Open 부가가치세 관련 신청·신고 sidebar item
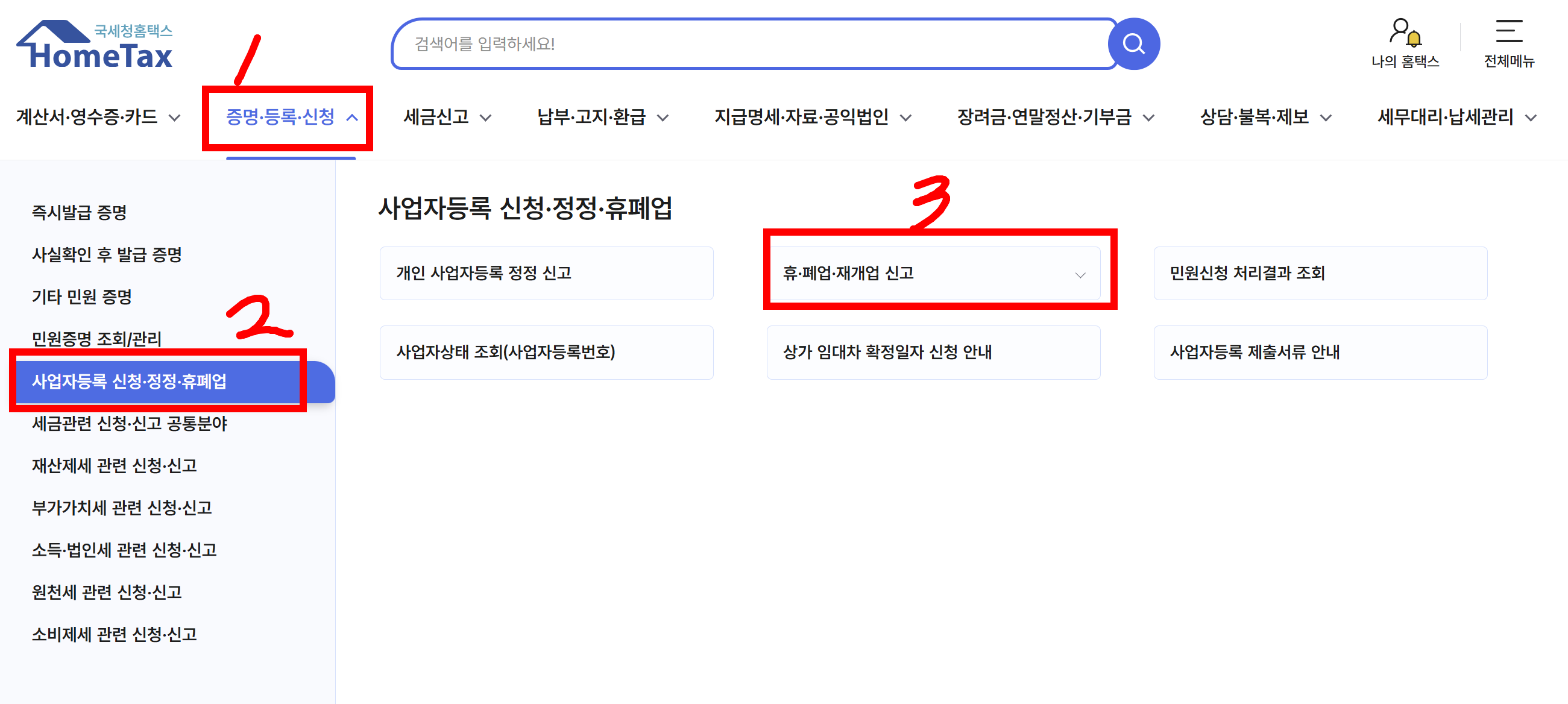 (122, 508)
